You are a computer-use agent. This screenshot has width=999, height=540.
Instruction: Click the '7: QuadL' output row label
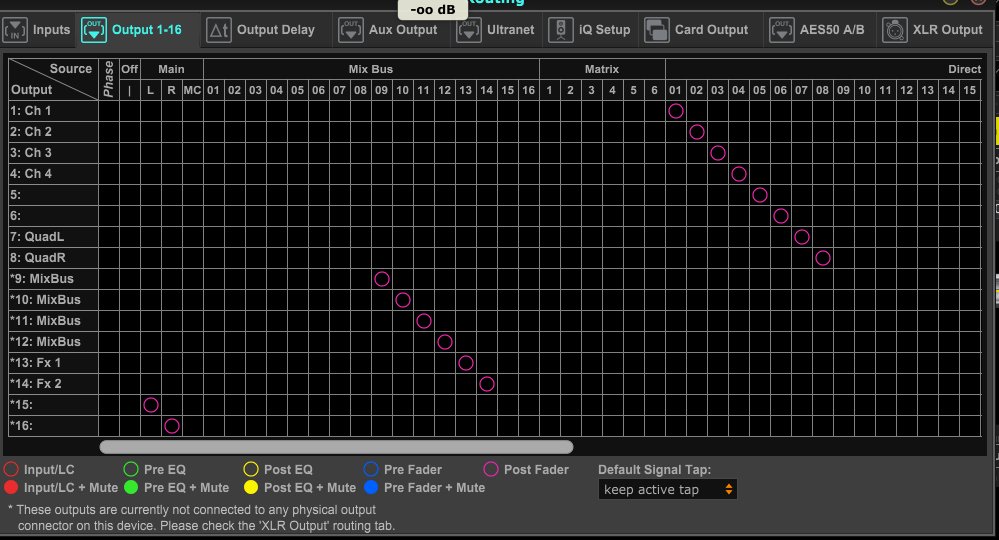click(54, 237)
